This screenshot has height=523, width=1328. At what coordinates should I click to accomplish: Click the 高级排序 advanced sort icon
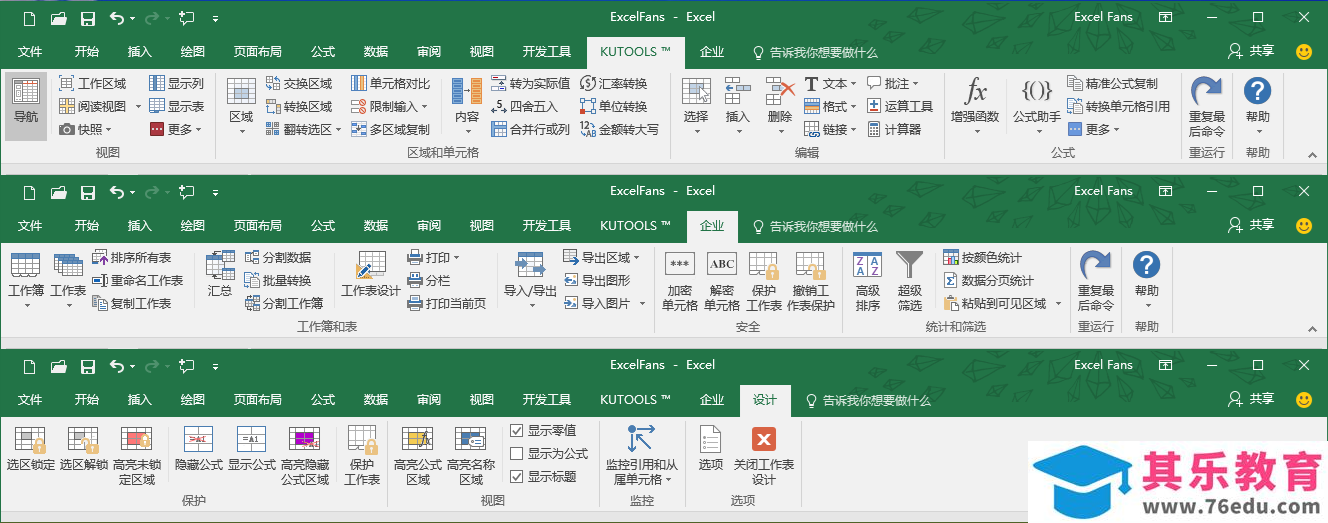(867, 265)
